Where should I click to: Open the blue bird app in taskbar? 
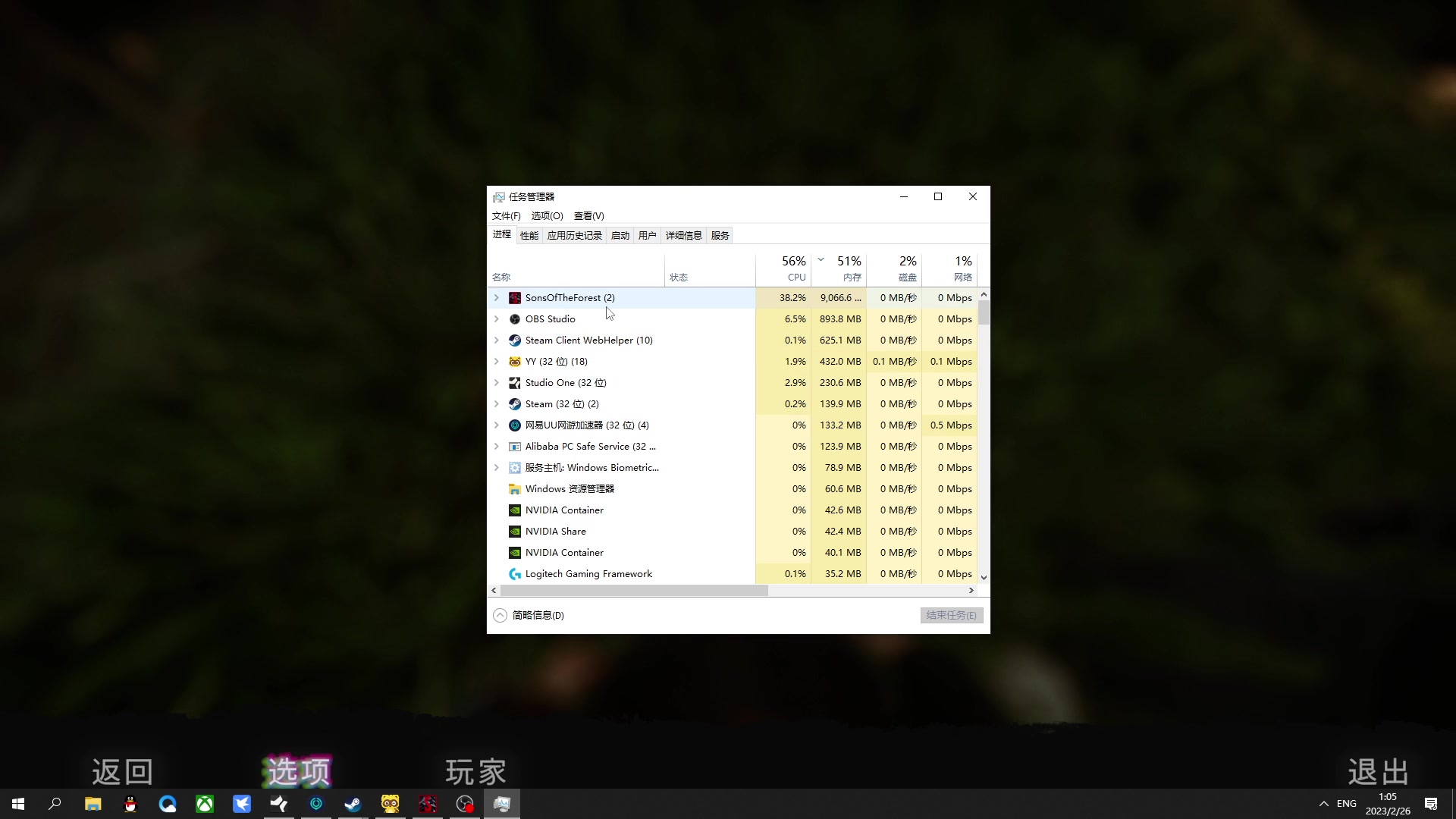(242, 804)
